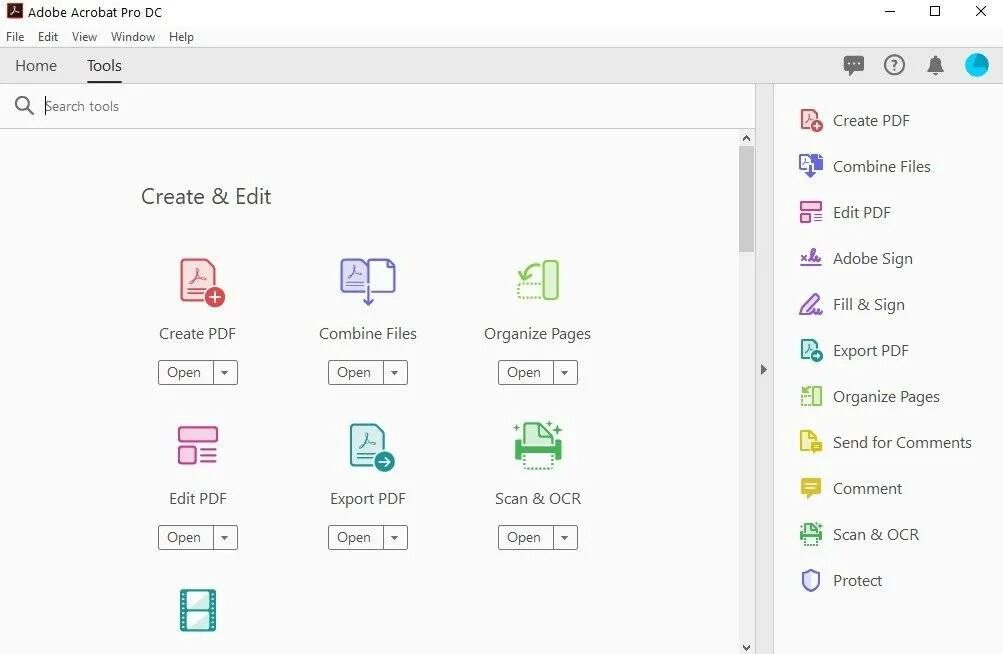Click the 'Organize Pages' label in the main grid

(537, 334)
